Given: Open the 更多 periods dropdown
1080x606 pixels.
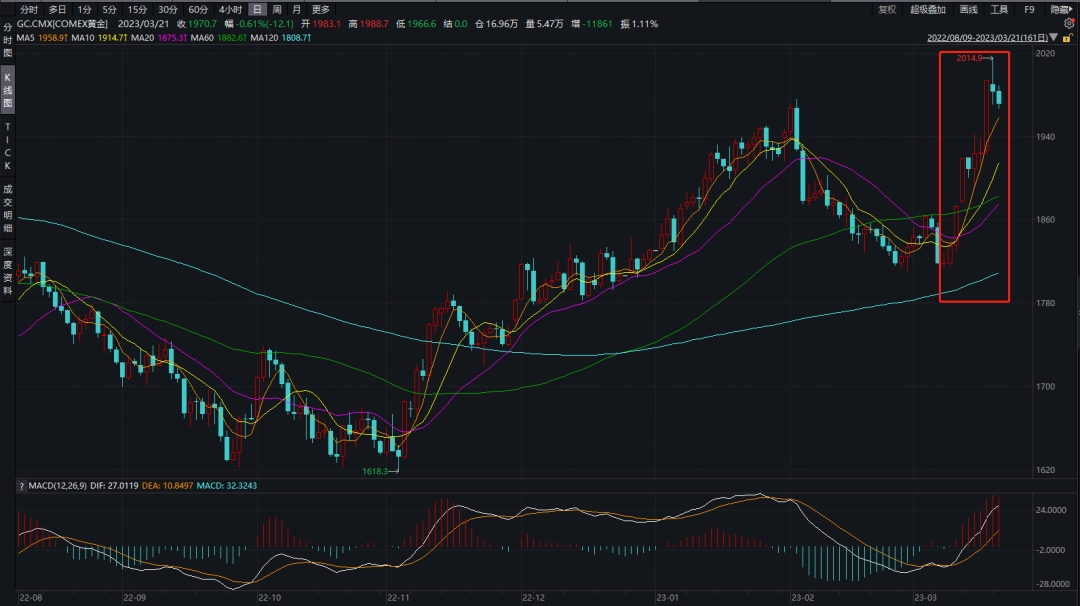Looking at the screenshot, I should click(320, 9).
